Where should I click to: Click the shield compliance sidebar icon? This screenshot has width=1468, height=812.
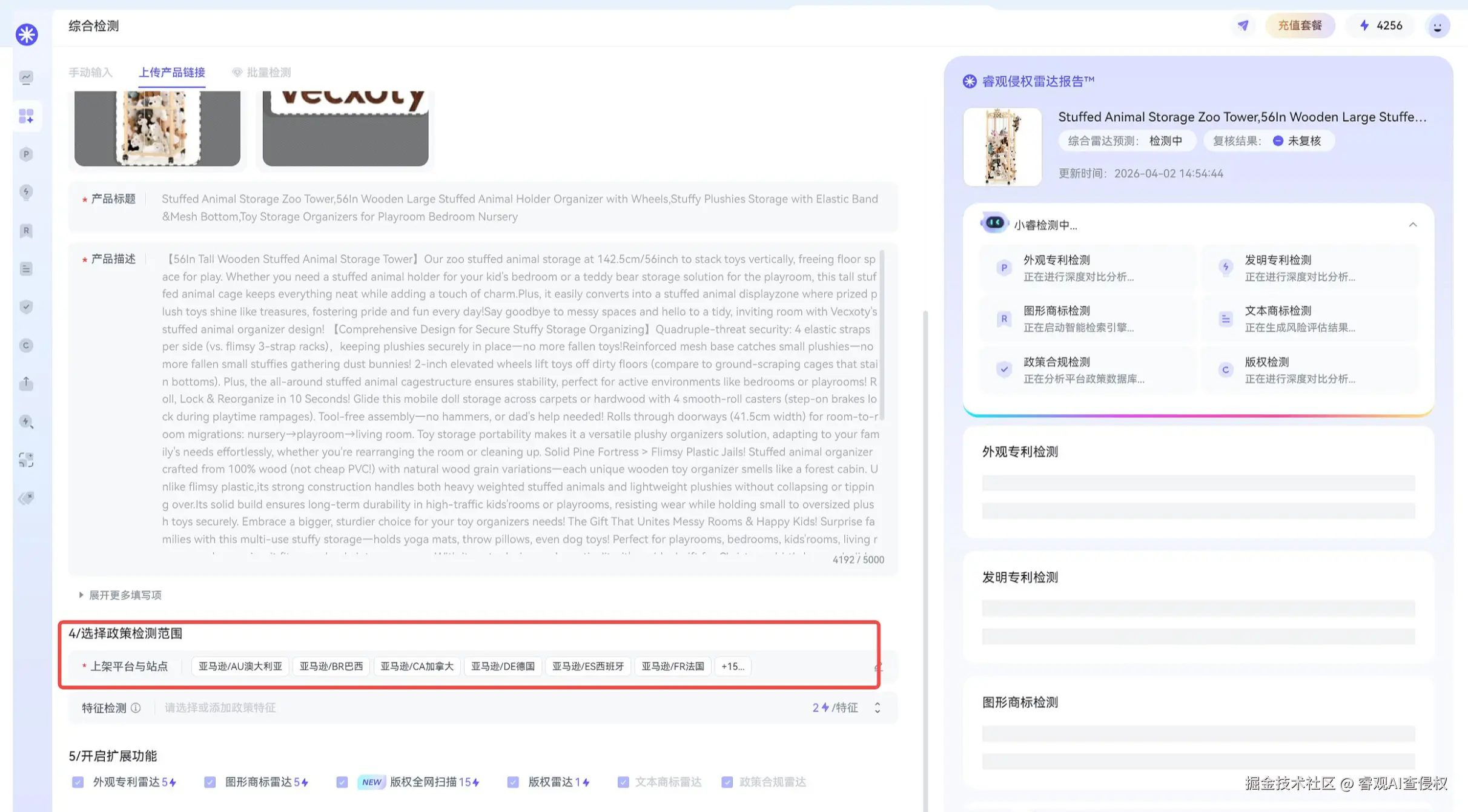coord(26,307)
